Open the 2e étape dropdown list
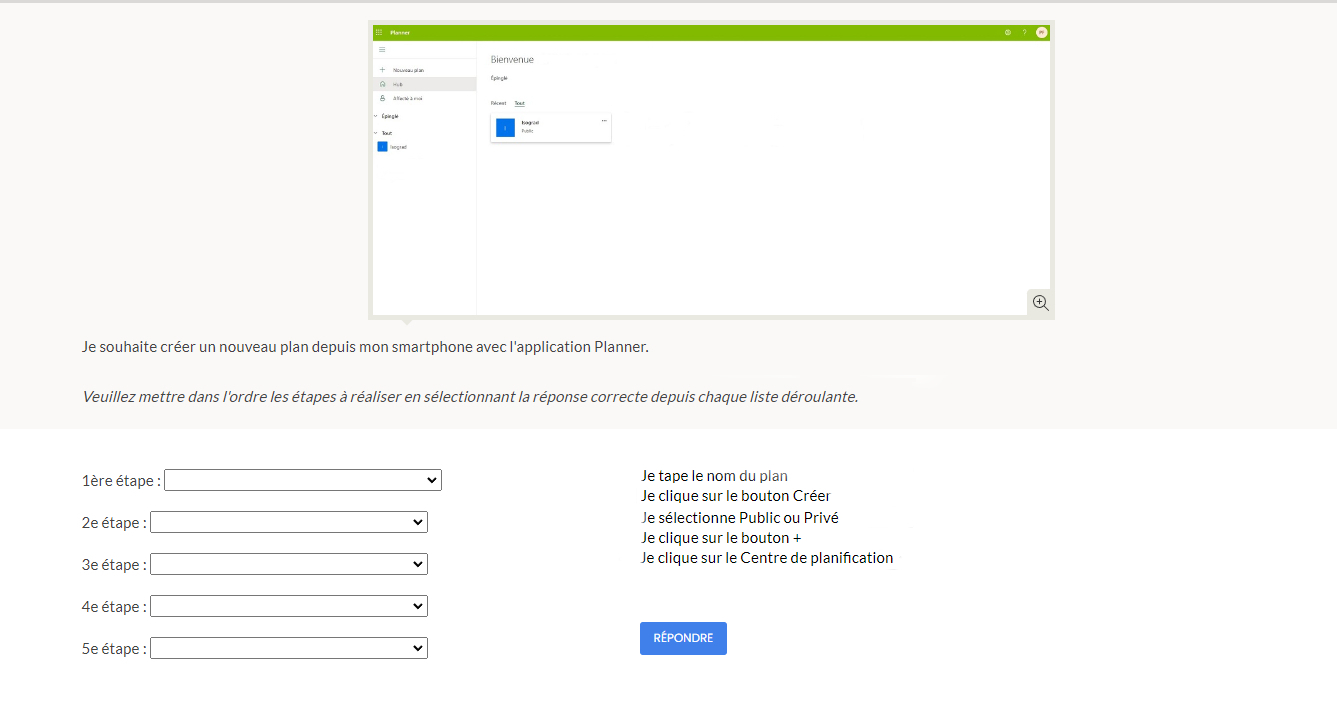Viewport: 1337px width, 704px height. [x=288, y=523]
